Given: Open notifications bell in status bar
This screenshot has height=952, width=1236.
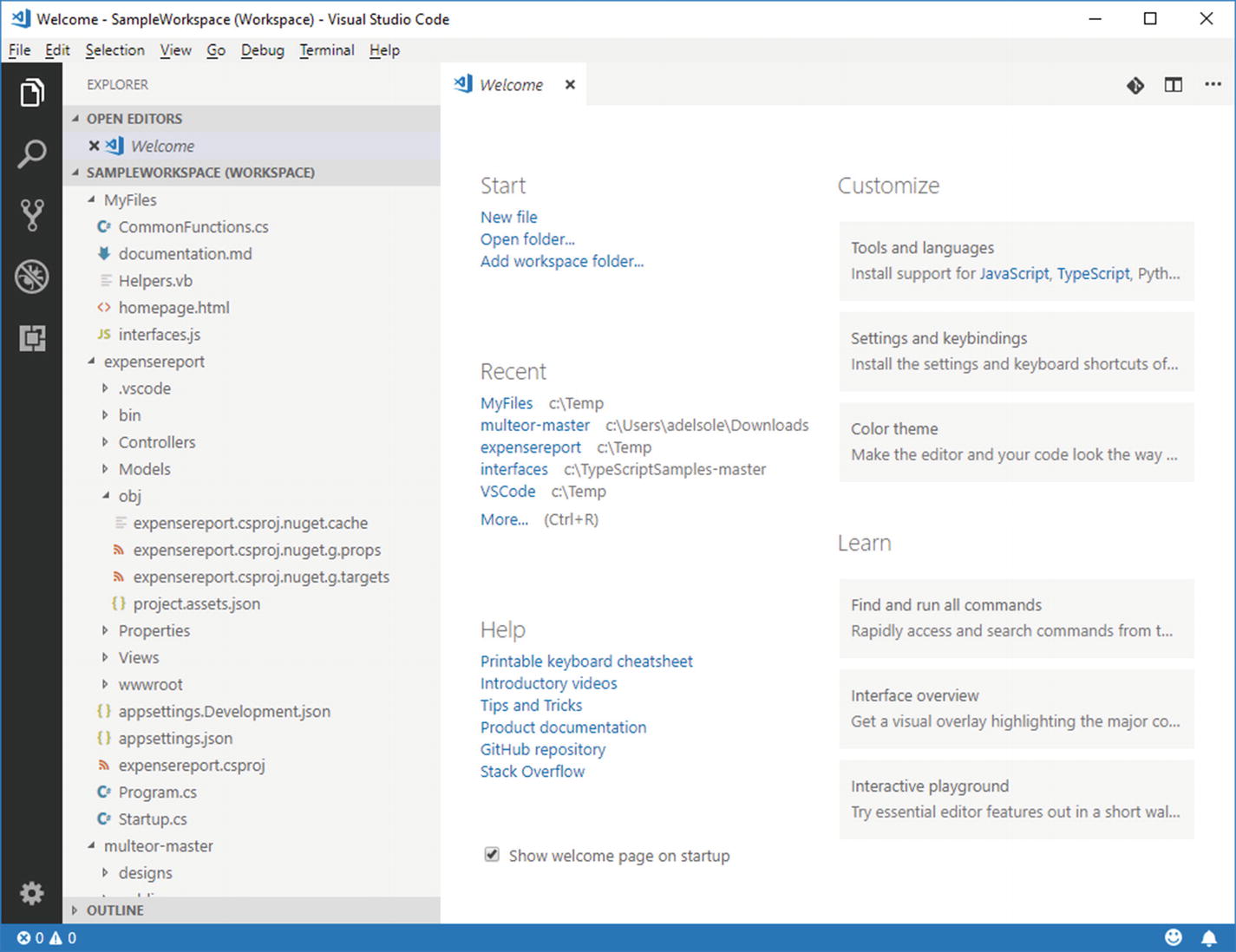Looking at the screenshot, I should [1209, 937].
